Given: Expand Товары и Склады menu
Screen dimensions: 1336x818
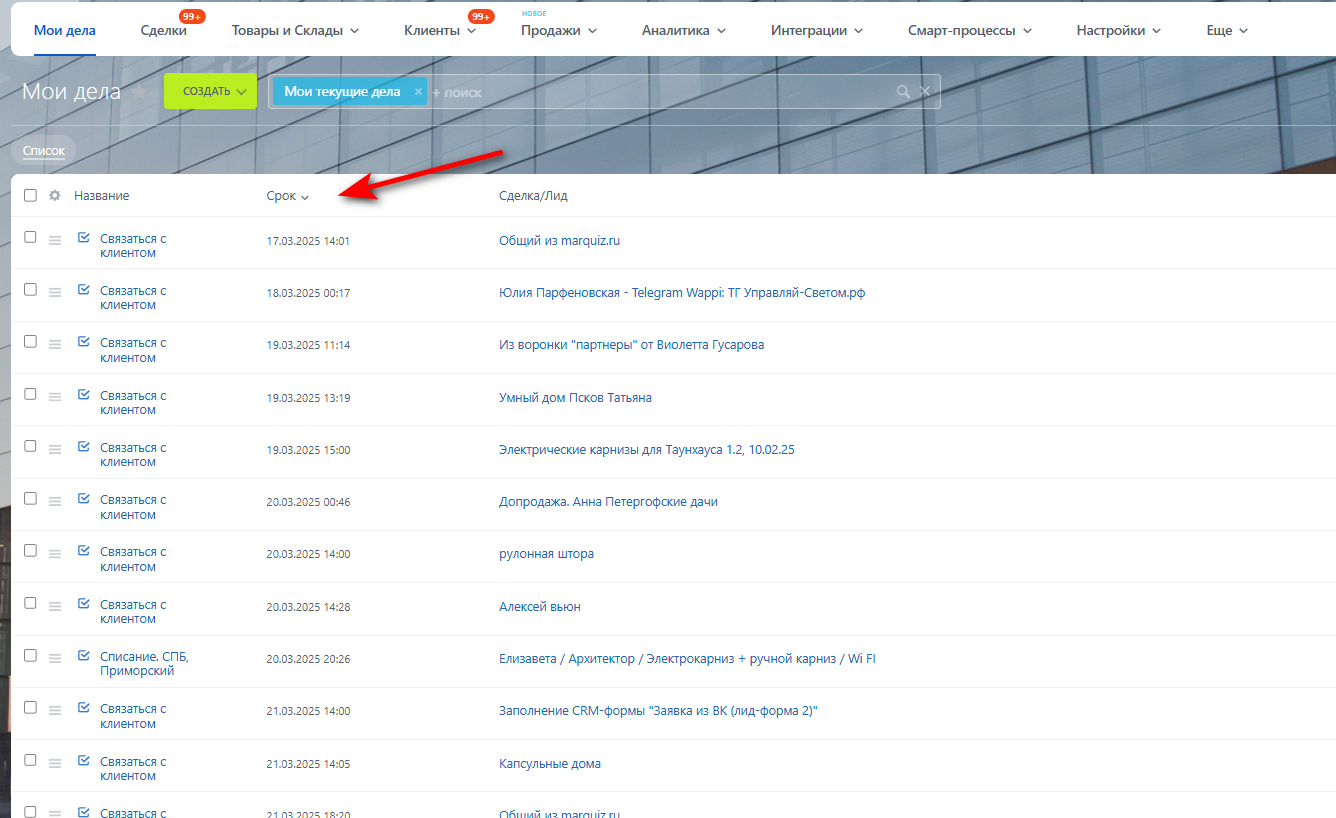Looking at the screenshot, I should tap(295, 31).
